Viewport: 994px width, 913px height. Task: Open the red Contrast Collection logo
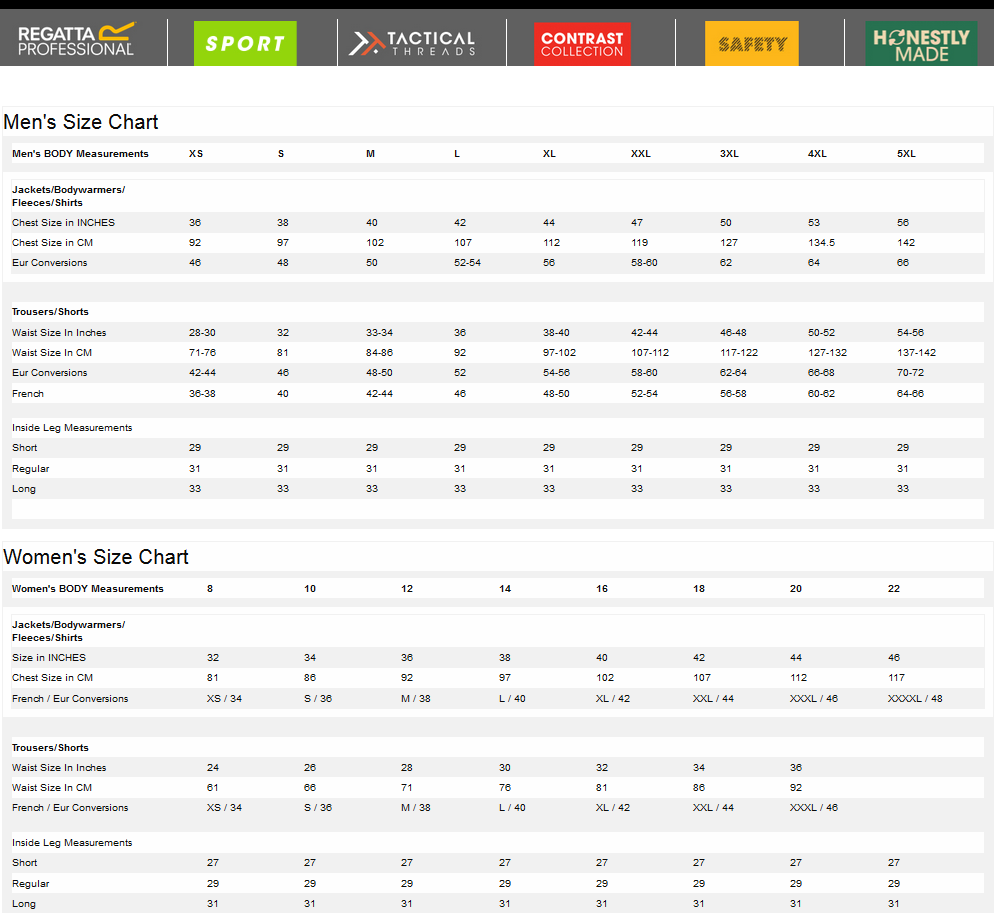582,43
